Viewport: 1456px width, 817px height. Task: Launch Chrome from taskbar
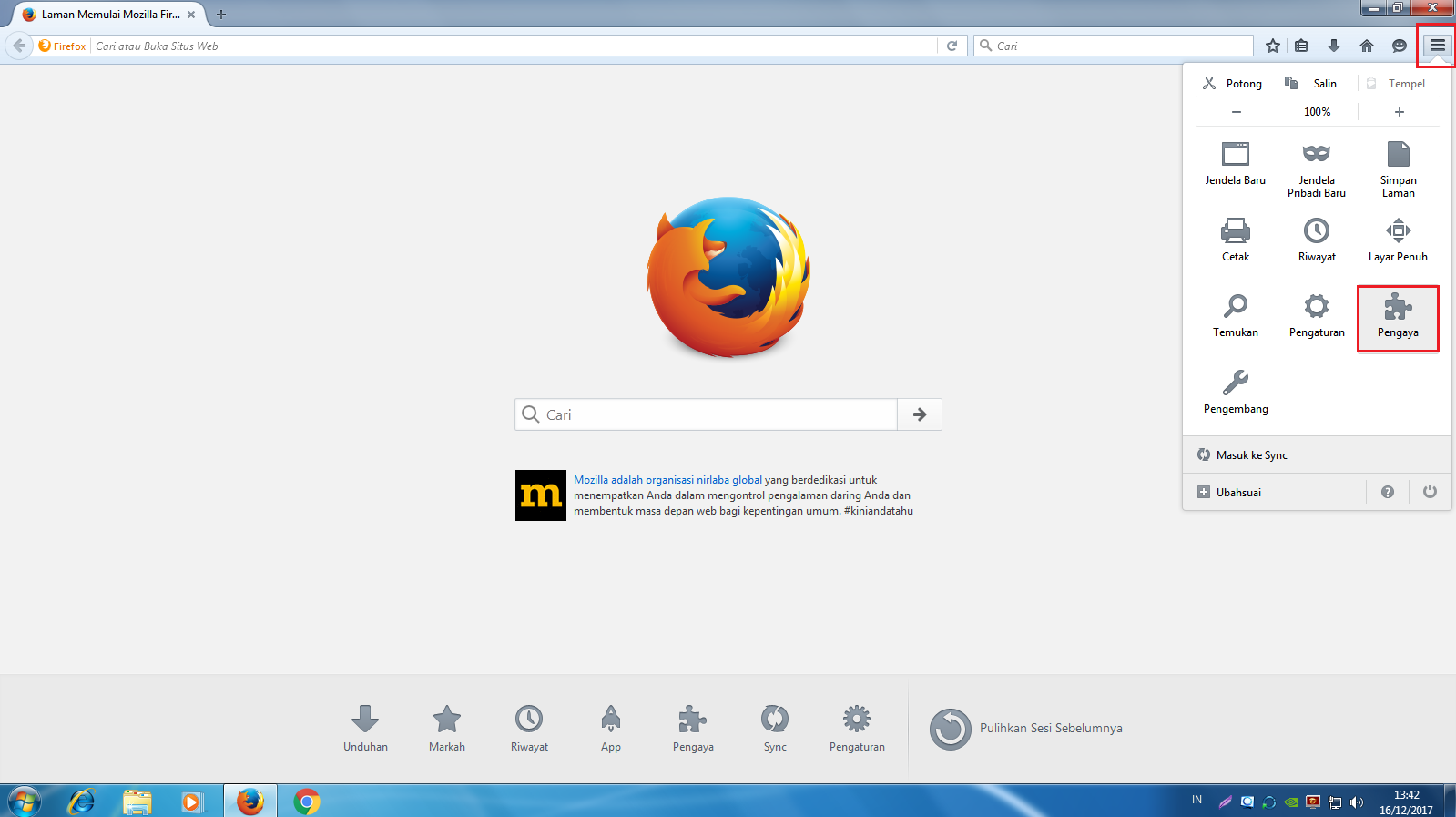coord(307,802)
